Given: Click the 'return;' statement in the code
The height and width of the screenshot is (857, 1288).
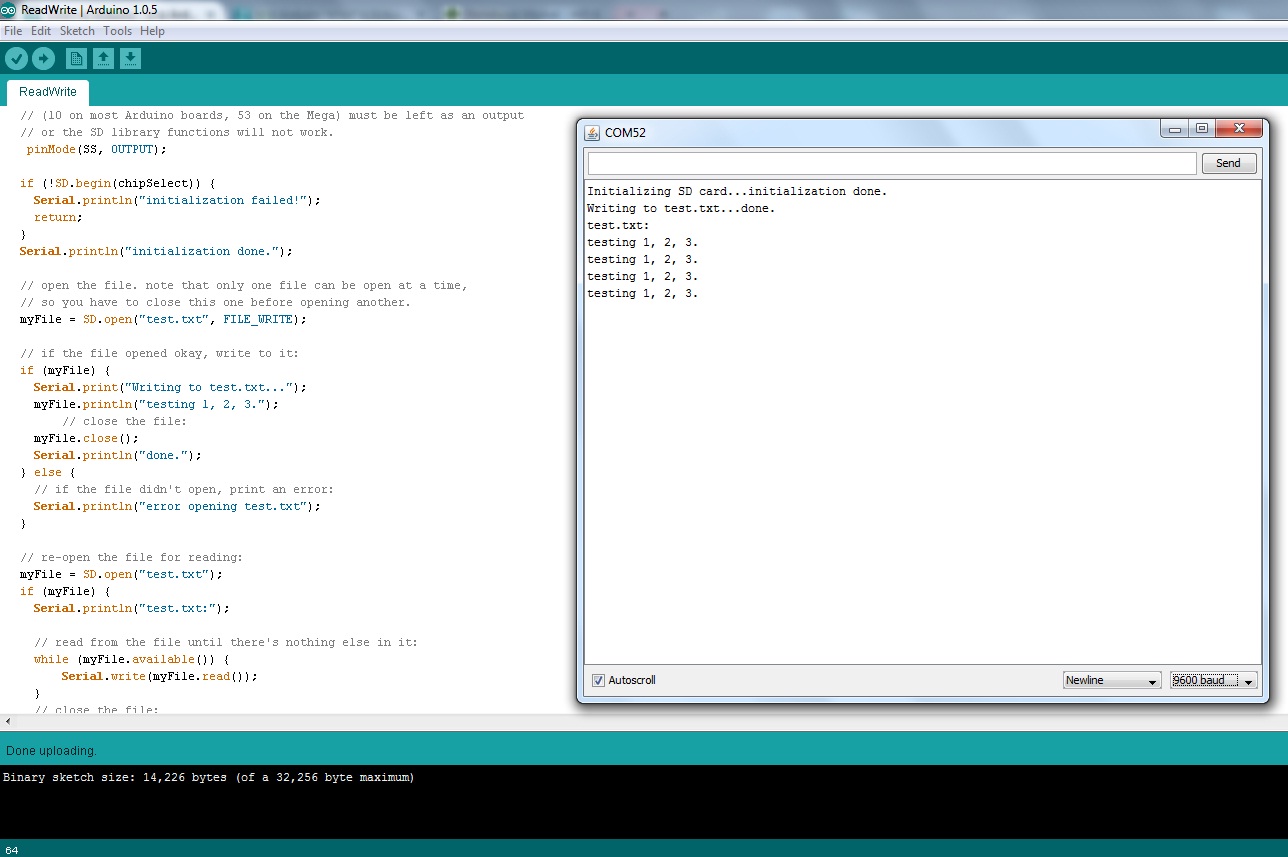Looking at the screenshot, I should point(58,217).
